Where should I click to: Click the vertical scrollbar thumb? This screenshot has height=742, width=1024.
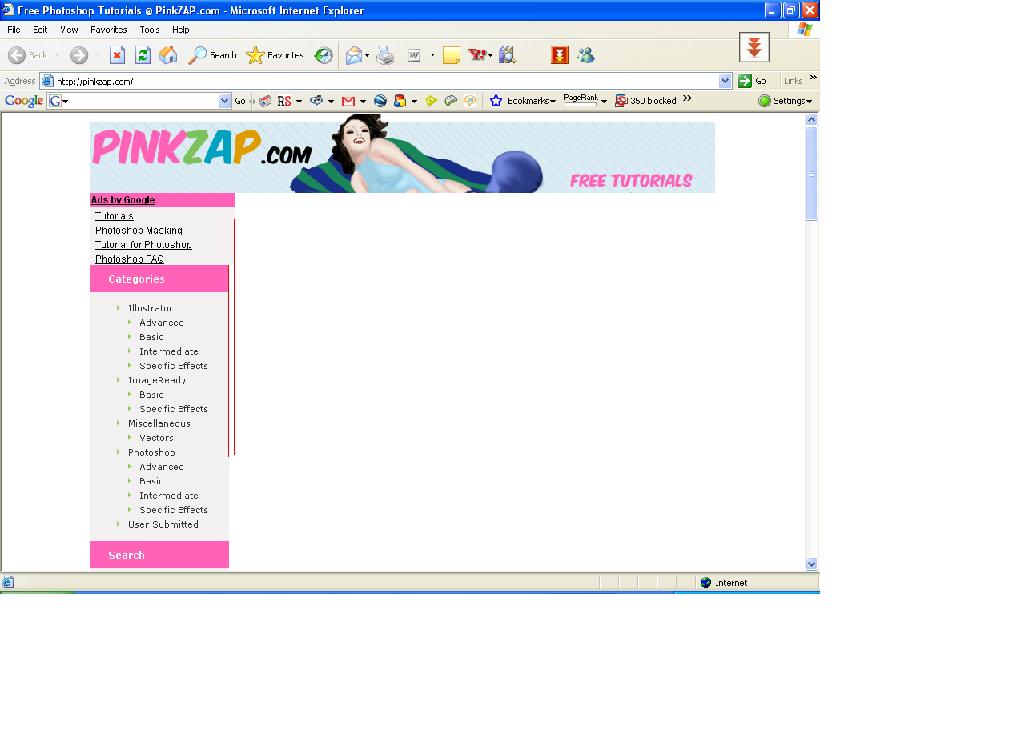[x=811, y=174]
